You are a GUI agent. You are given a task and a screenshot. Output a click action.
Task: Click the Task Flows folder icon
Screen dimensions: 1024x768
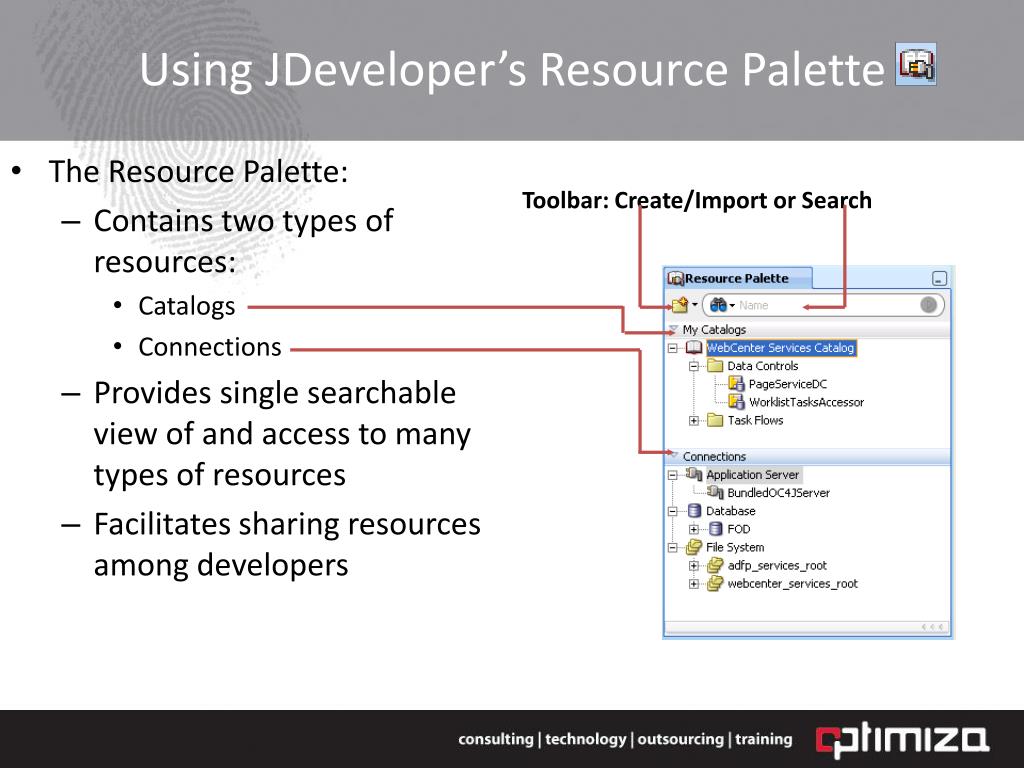tap(715, 420)
